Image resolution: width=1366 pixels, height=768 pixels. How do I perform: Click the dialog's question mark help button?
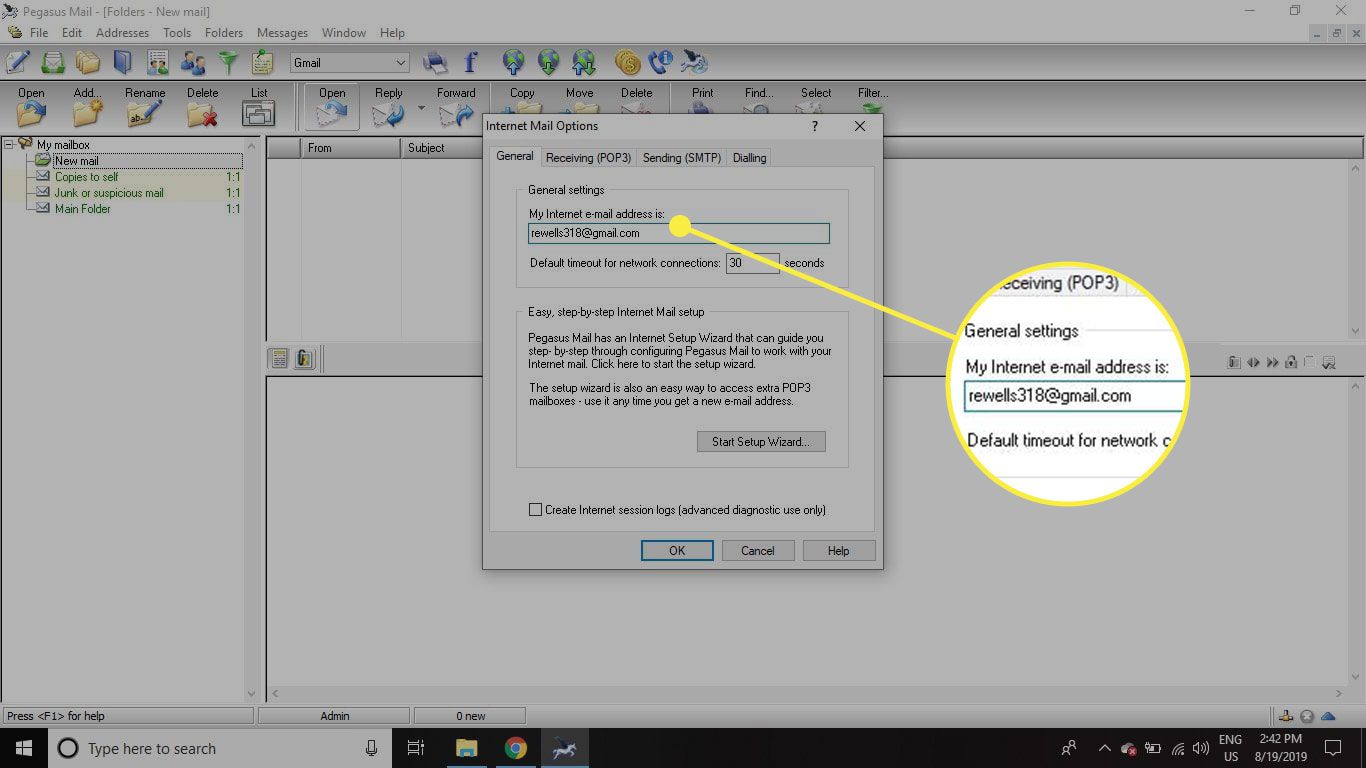(x=815, y=127)
